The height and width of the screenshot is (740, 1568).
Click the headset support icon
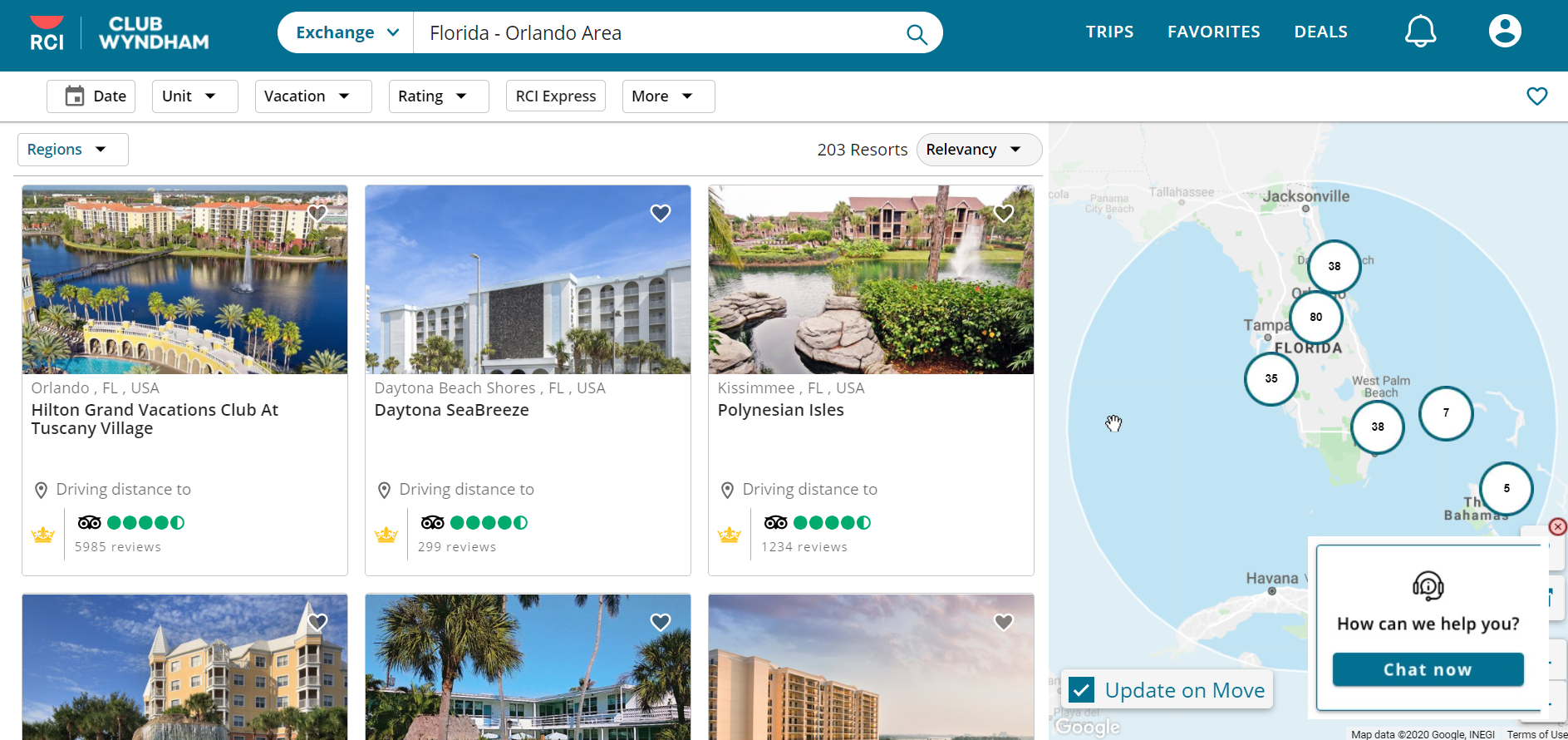coord(1428,586)
